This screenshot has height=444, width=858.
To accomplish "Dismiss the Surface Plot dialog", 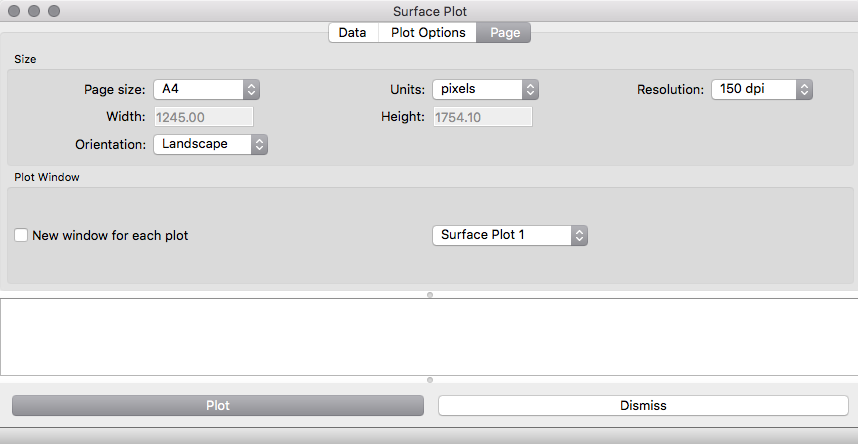I will click(643, 406).
